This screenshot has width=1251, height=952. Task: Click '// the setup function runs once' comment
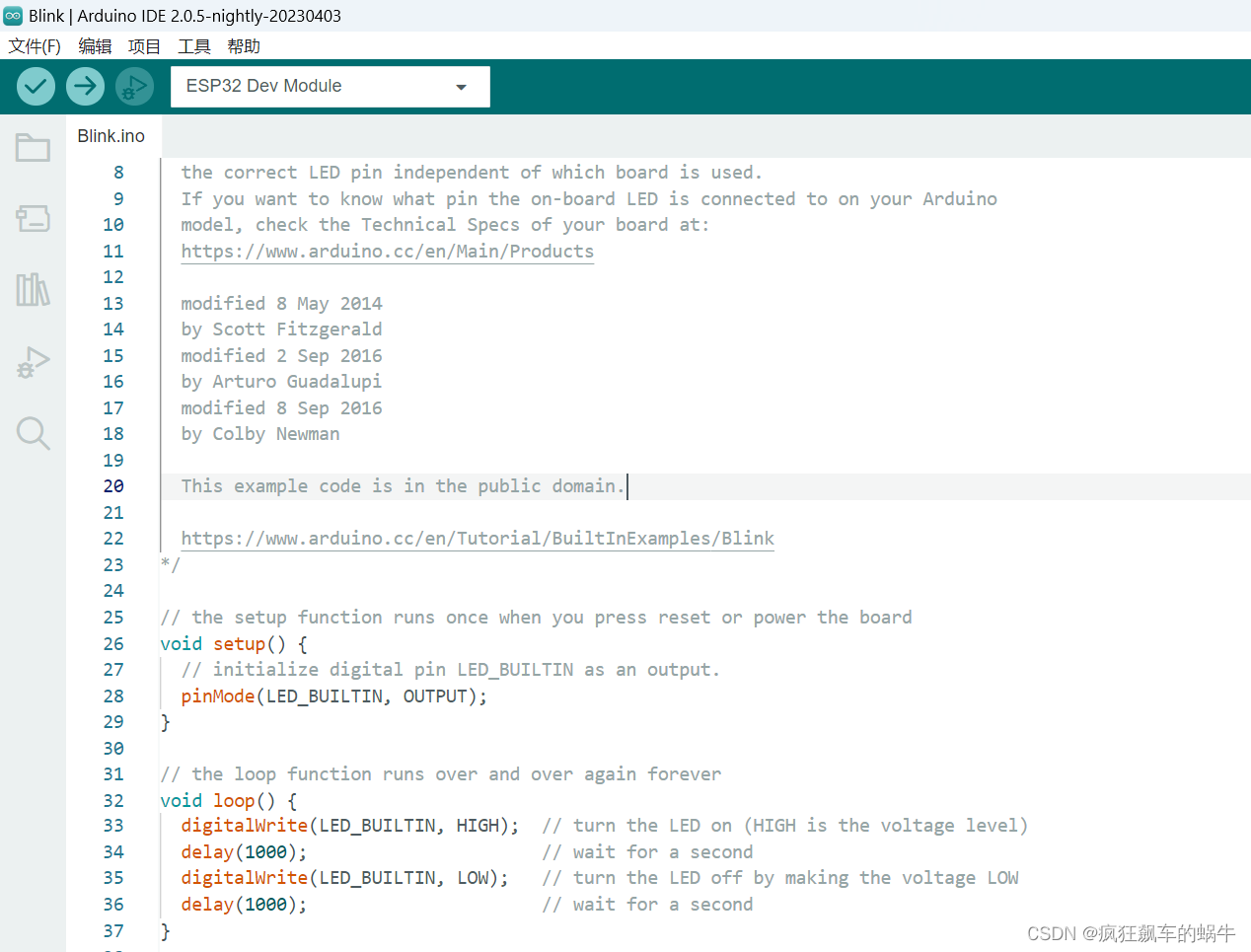536,618
